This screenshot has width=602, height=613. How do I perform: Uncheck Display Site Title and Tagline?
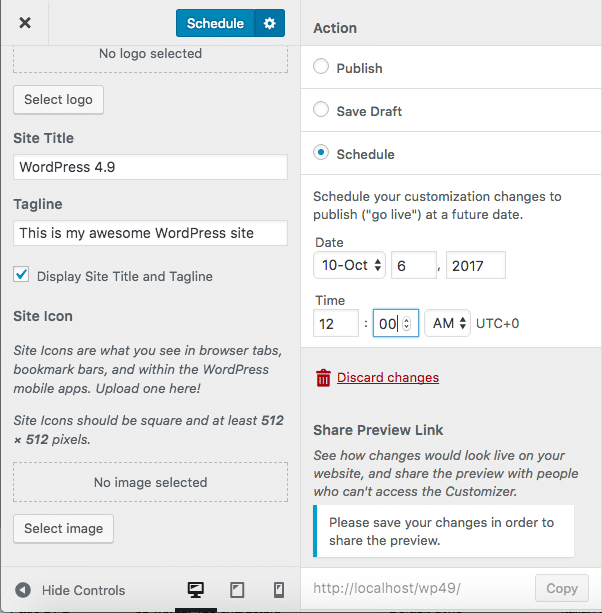click(x=21, y=275)
